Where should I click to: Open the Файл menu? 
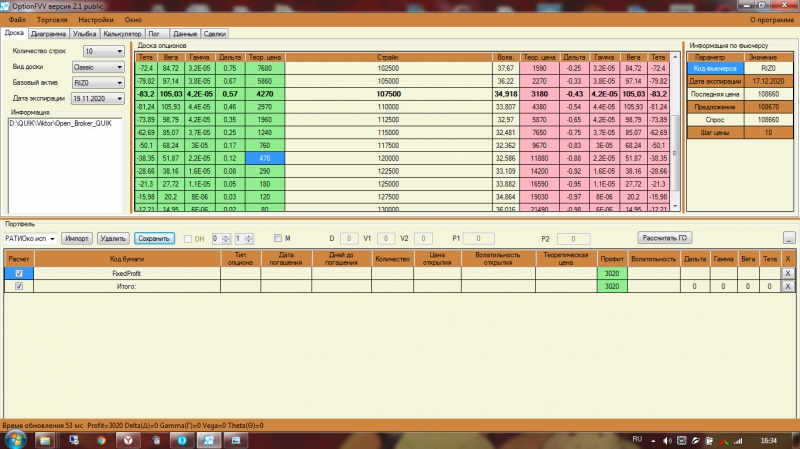tap(17, 19)
